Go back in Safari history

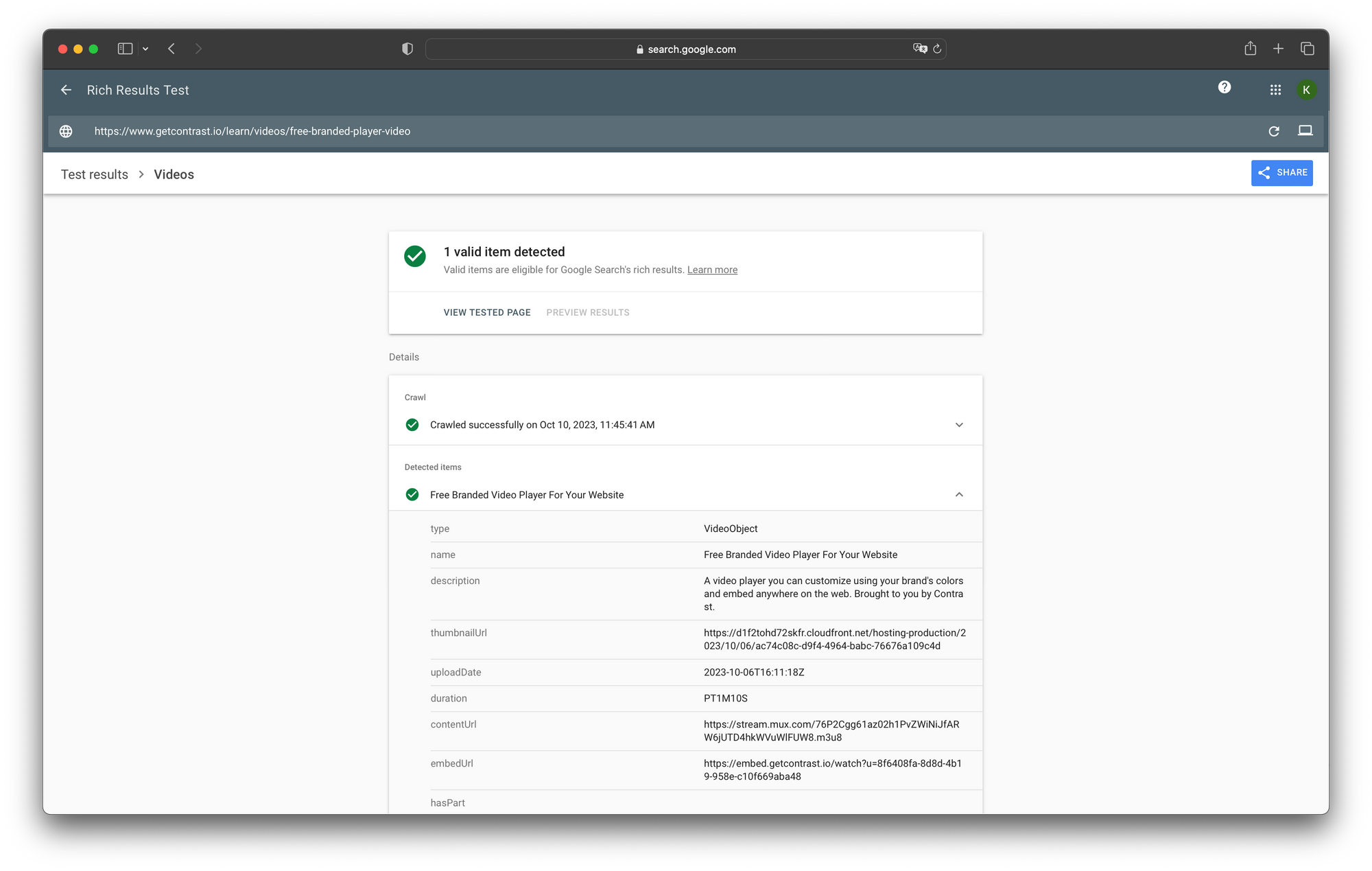click(171, 49)
